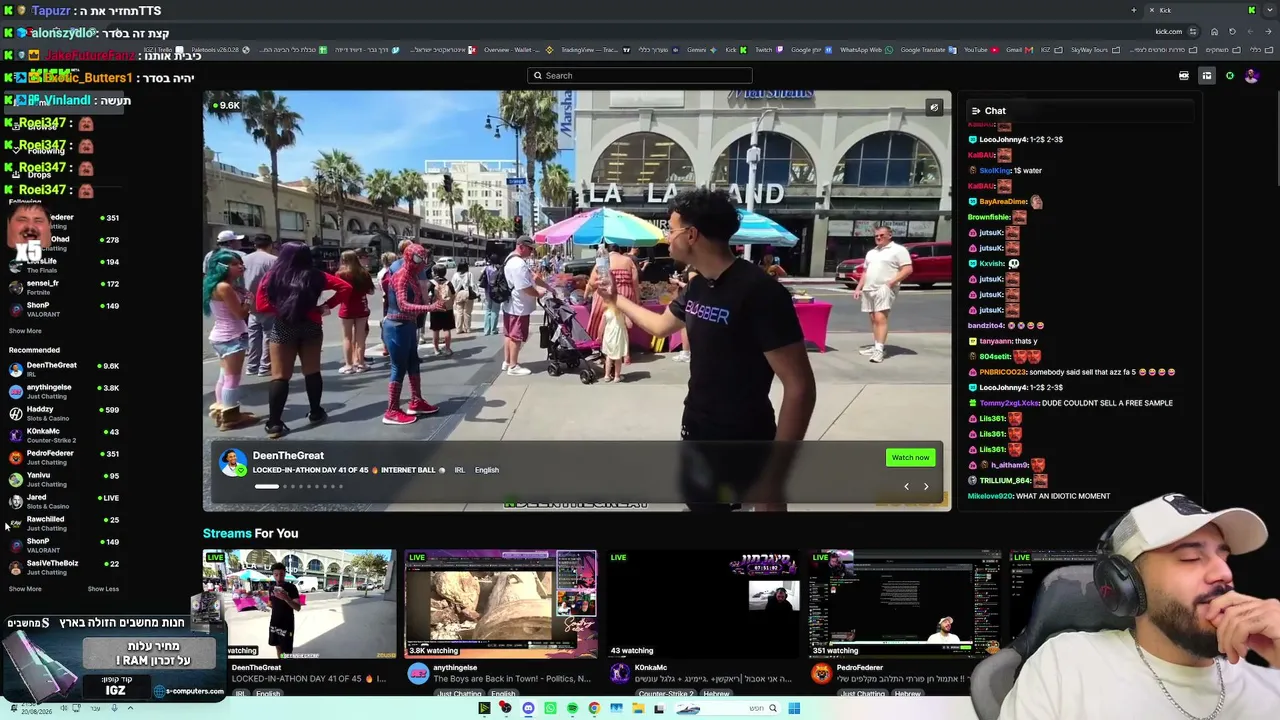Open the DeenTheGreat stream thumbnail under Streams For You

(300, 604)
